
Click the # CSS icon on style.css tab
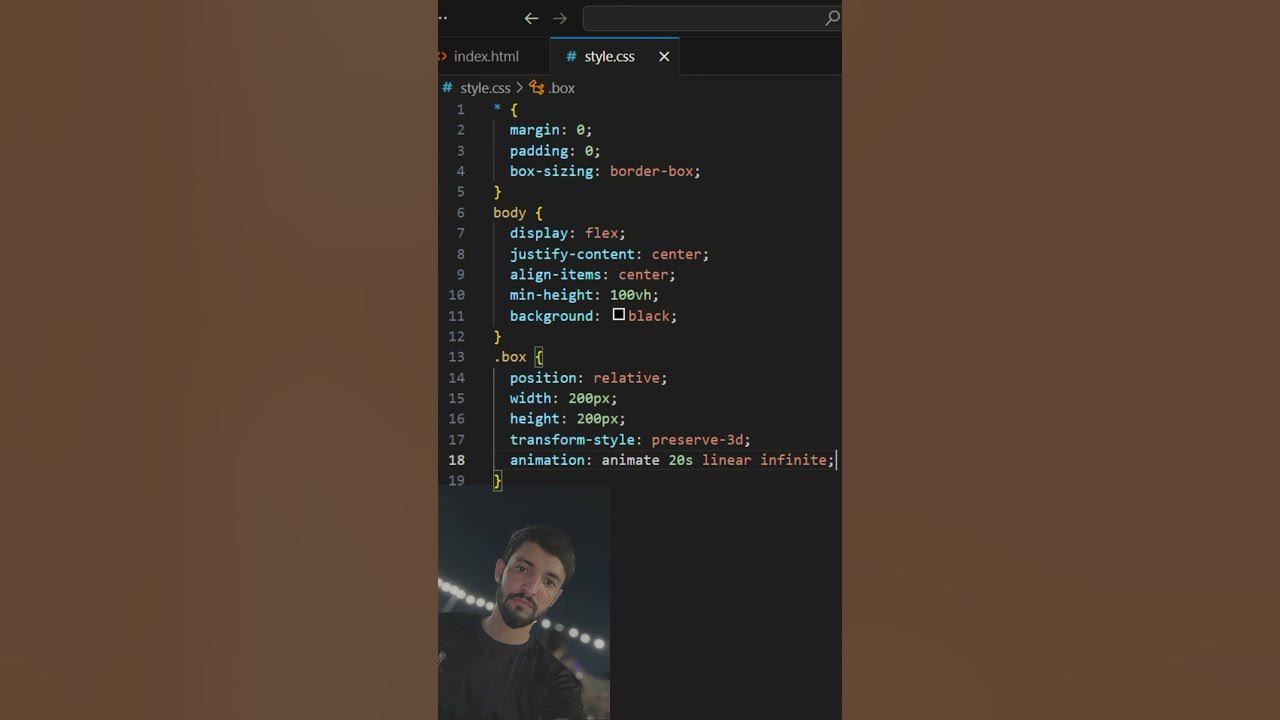571,56
